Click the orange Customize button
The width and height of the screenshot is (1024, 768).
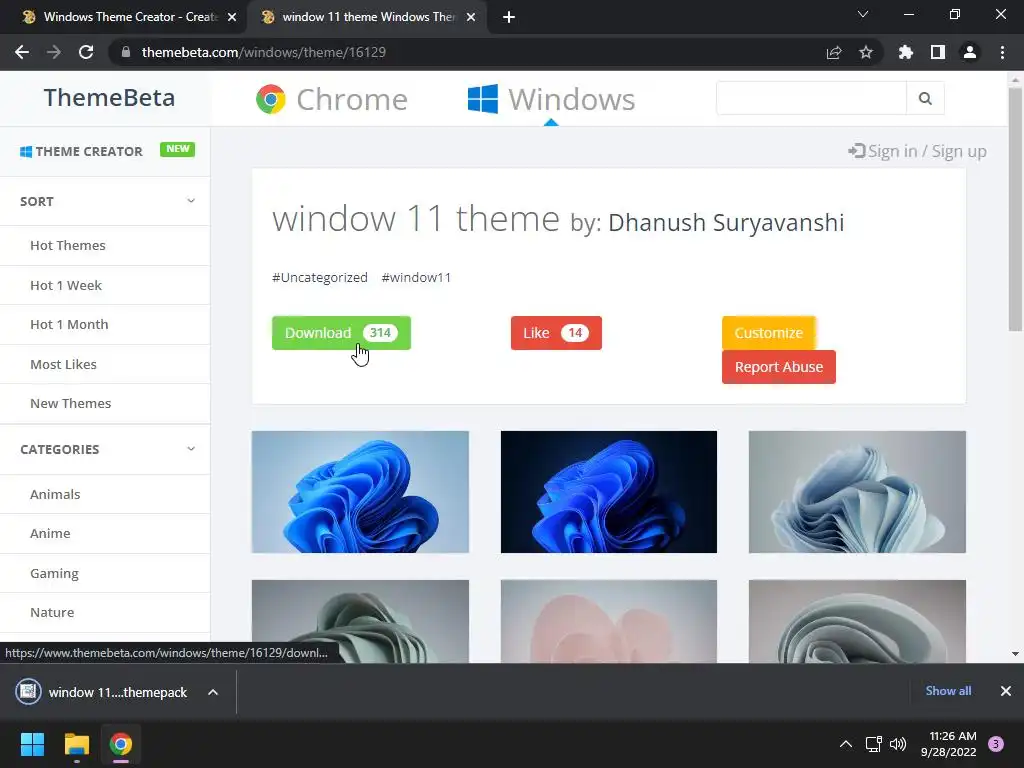click(x=769, y=333)
